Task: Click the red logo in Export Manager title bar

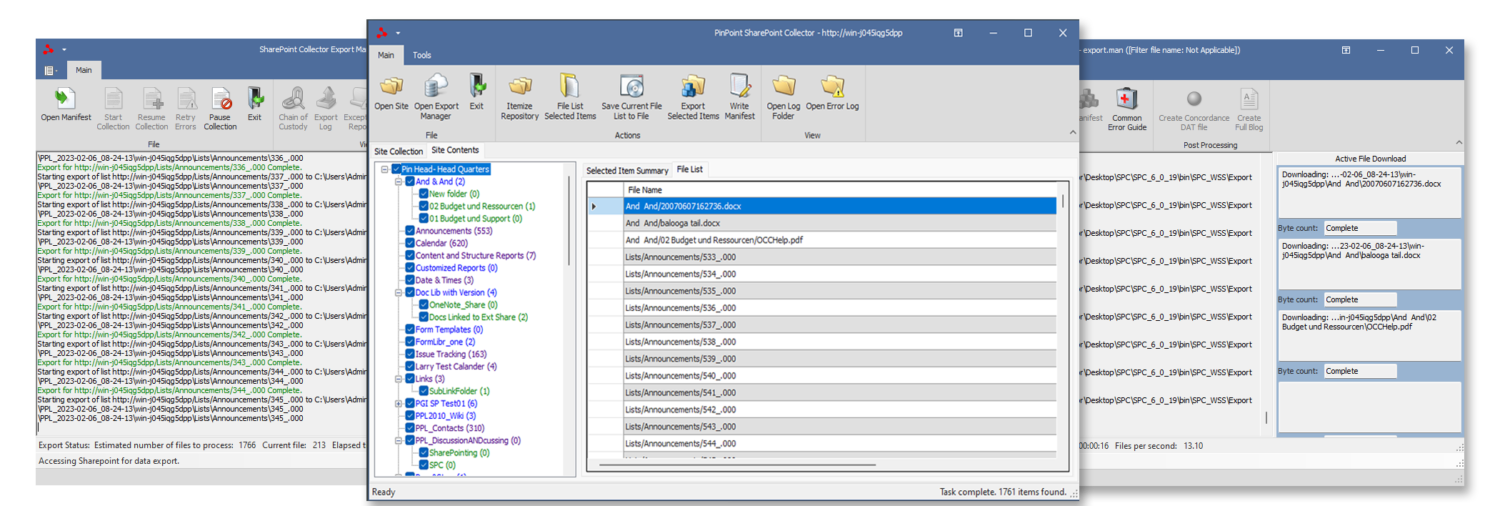Action: pos(47,49)
